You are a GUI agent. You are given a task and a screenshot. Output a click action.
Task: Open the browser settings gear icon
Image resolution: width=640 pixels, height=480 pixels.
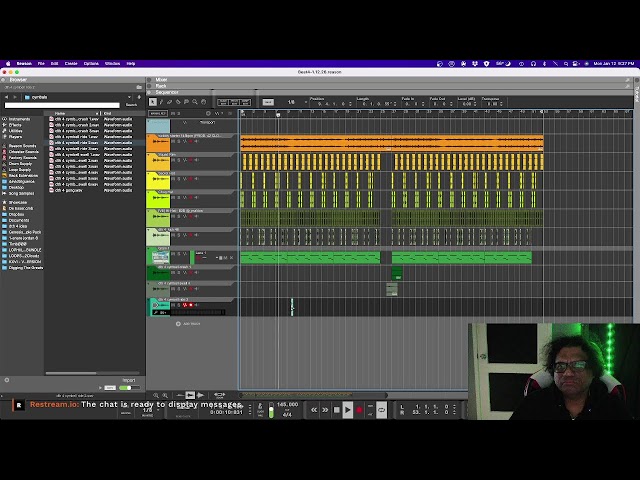coord(7,380)
